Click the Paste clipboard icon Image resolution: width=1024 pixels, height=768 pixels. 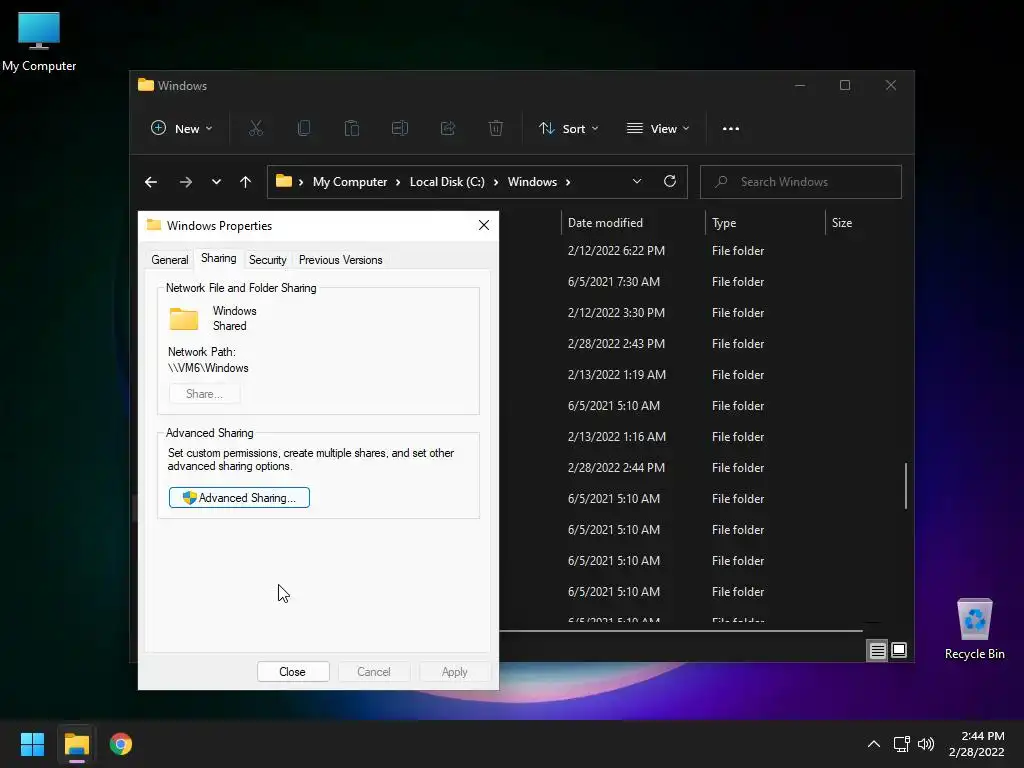(352, 129)
